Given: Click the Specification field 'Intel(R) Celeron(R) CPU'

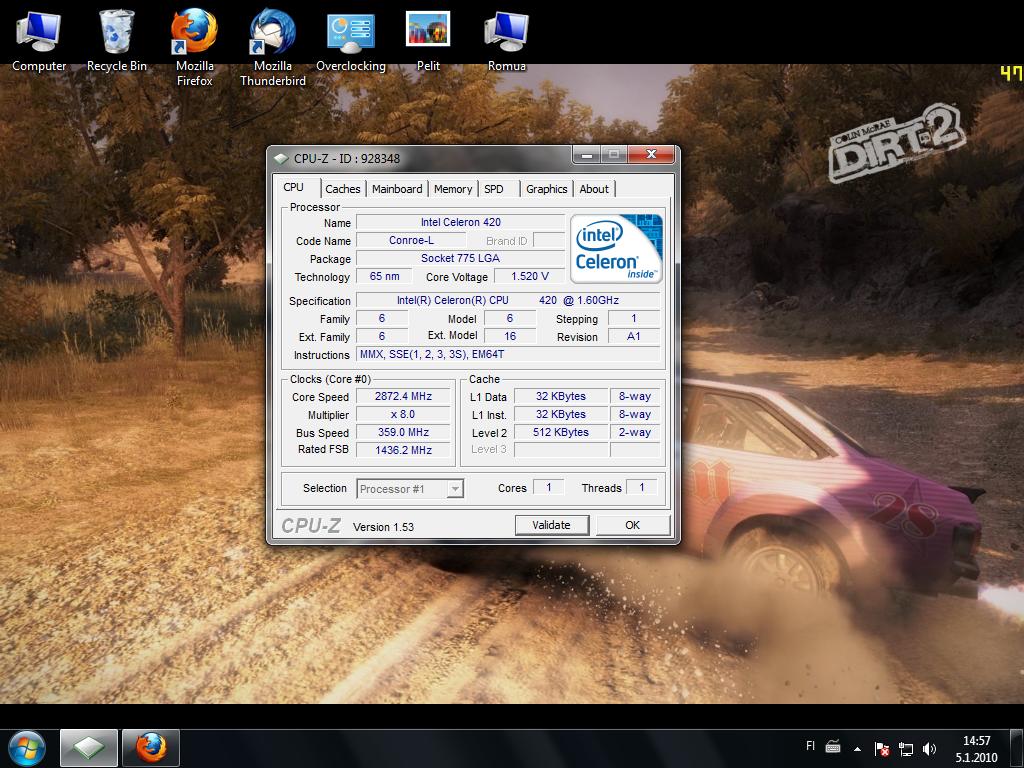Looking at the screenshot, I should pyautogui.click(x=508, y=300).
